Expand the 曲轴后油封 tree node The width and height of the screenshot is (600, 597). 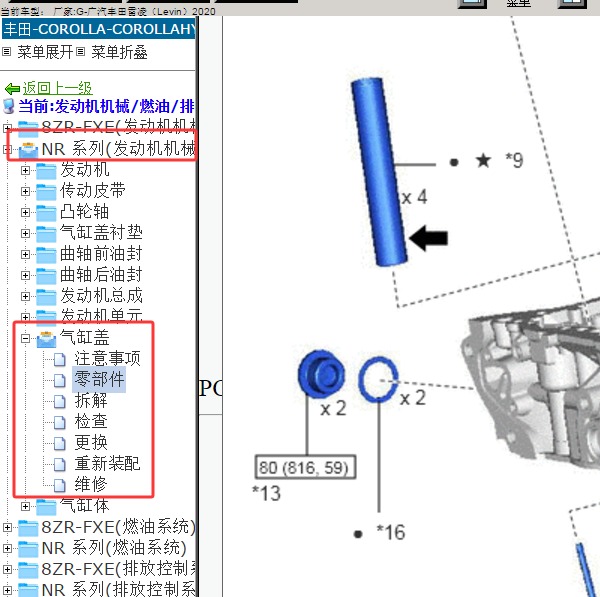pyautogui.click(x=25, y=276)
